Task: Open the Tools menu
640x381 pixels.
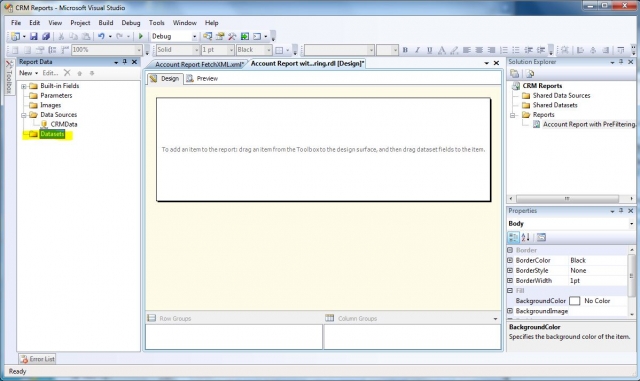Action: tap(156, 23)
